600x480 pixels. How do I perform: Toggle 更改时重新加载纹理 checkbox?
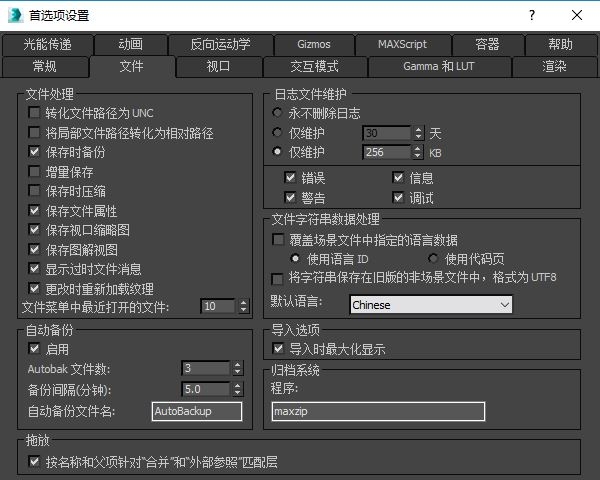point(34,288)
